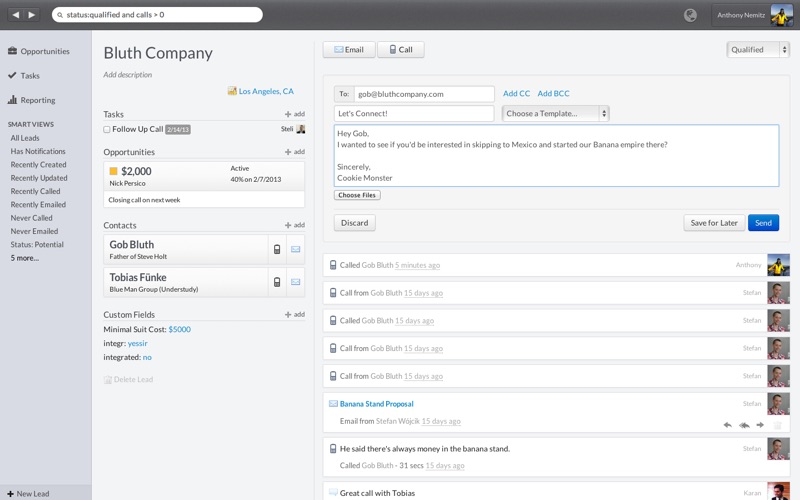The image size is (800, 500).
Task: Click Save for Later button
Action: [714, 222]
